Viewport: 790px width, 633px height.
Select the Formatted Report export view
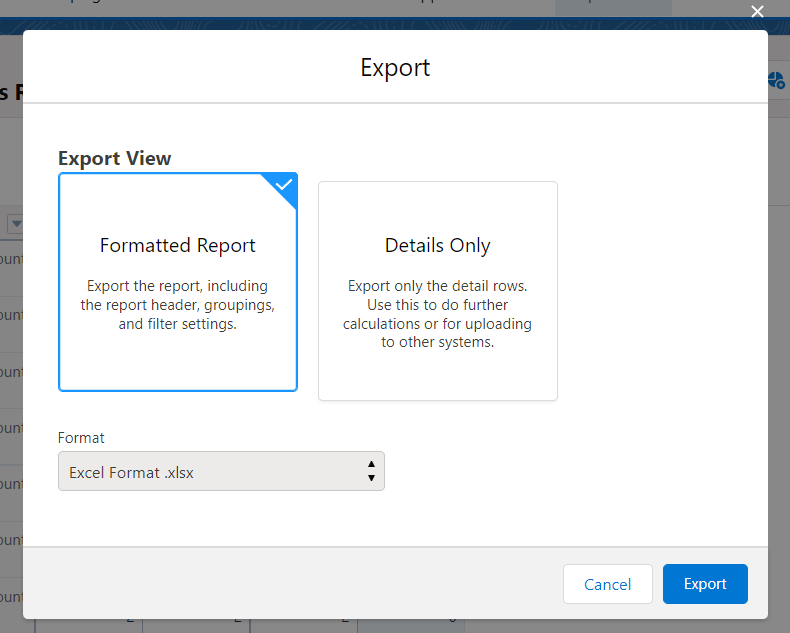click(178, 282)
